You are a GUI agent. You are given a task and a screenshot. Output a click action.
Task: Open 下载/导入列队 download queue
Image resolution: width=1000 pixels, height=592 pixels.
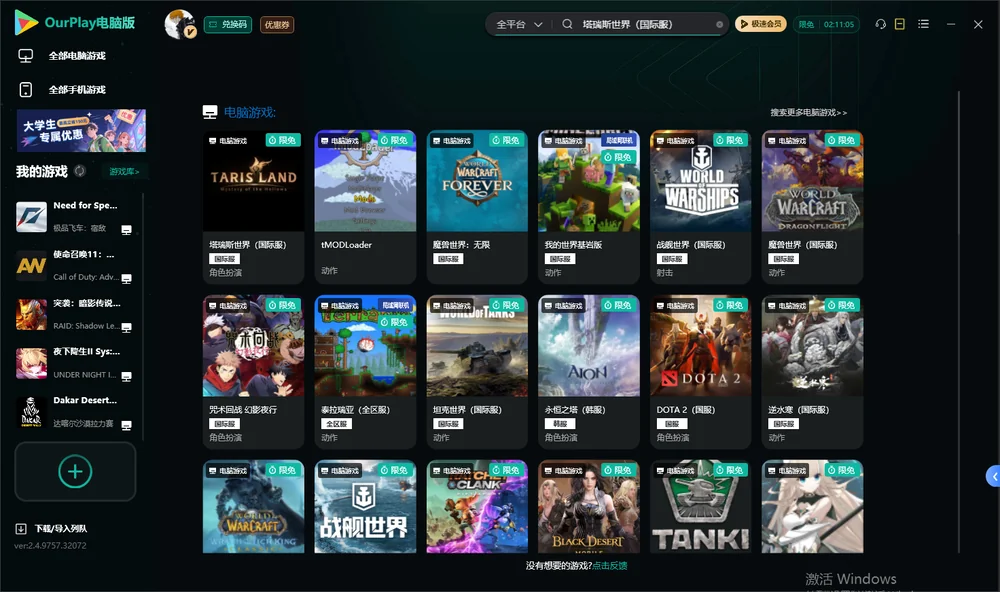coord(52,528)
